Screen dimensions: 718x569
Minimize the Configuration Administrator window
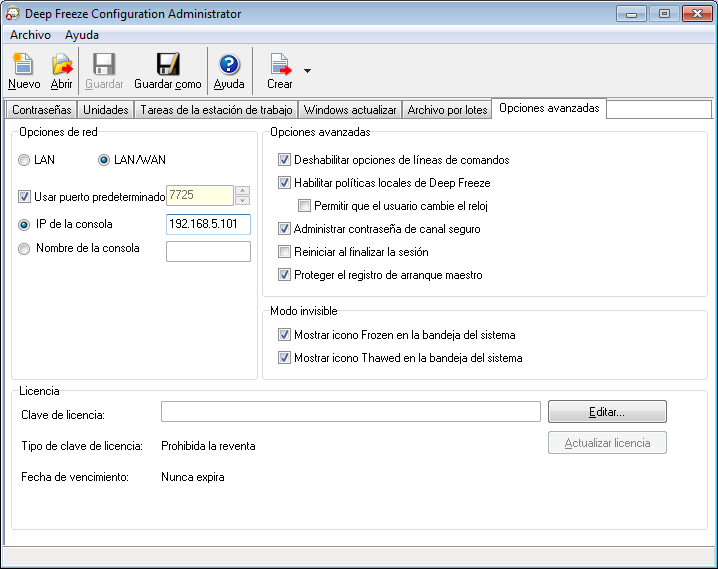[x=631, y=14]
